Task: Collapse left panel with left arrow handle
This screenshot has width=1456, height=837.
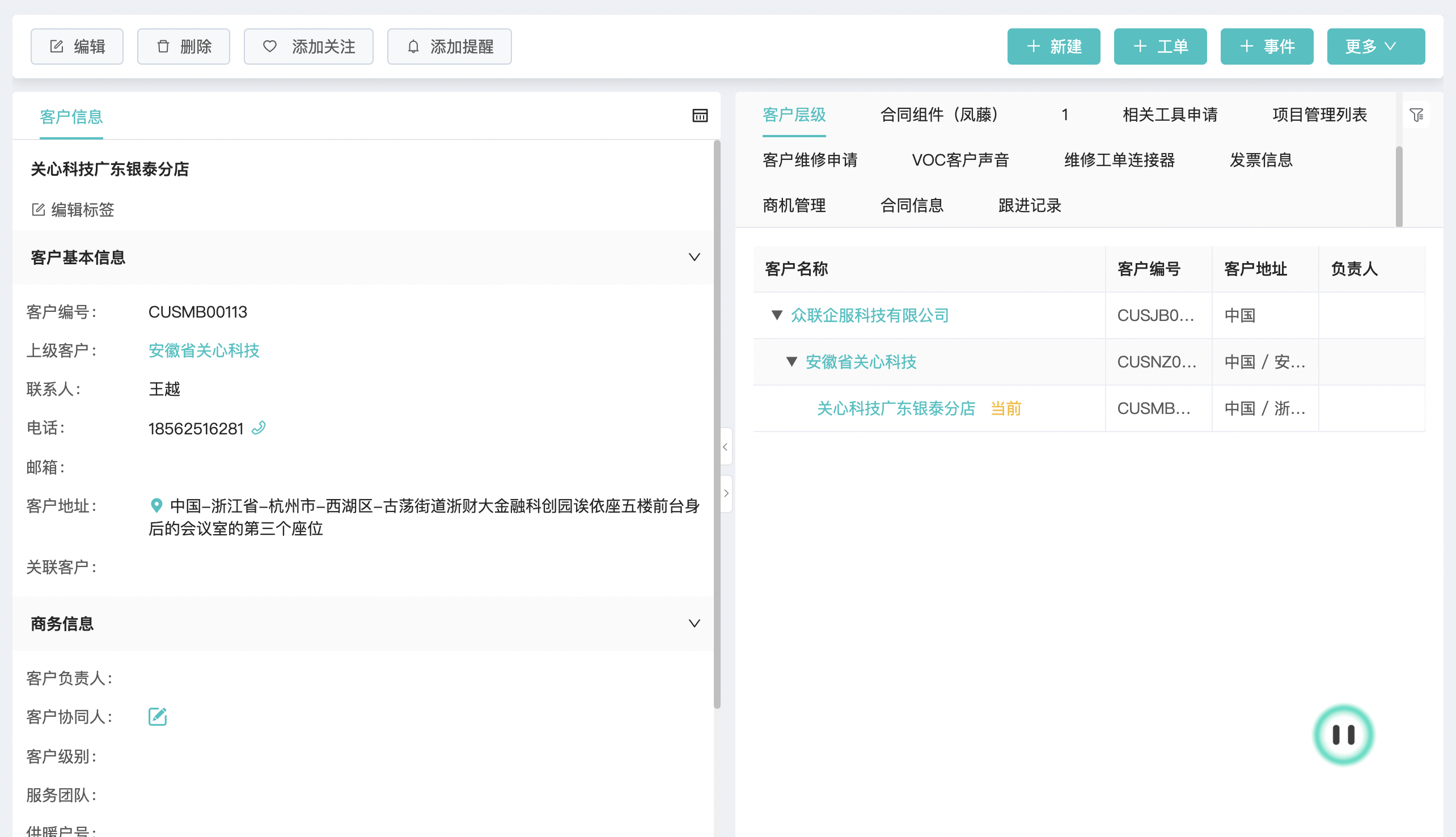Action: click(x=726, y=447)
